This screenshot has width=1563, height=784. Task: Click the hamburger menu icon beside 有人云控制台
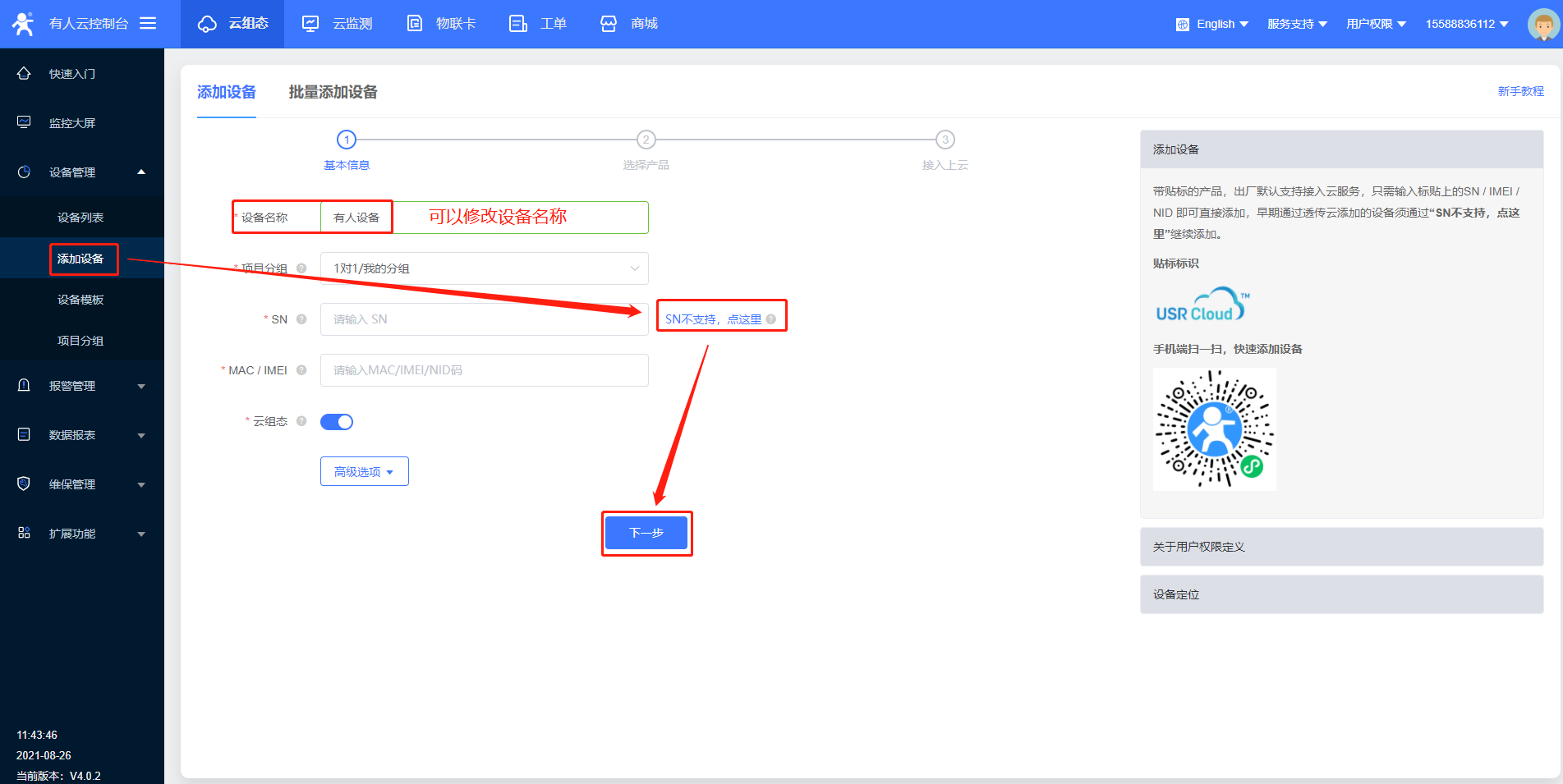pos(148,23)
